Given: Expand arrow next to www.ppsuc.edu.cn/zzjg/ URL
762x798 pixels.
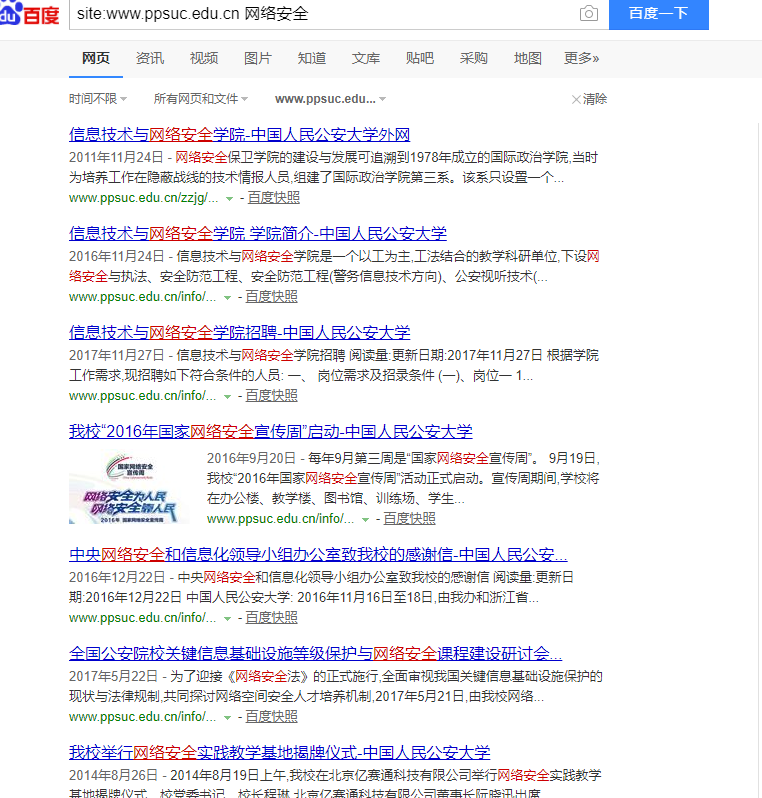Looking at the screenshot, I should pyautogui.click(x=230, y=198).
